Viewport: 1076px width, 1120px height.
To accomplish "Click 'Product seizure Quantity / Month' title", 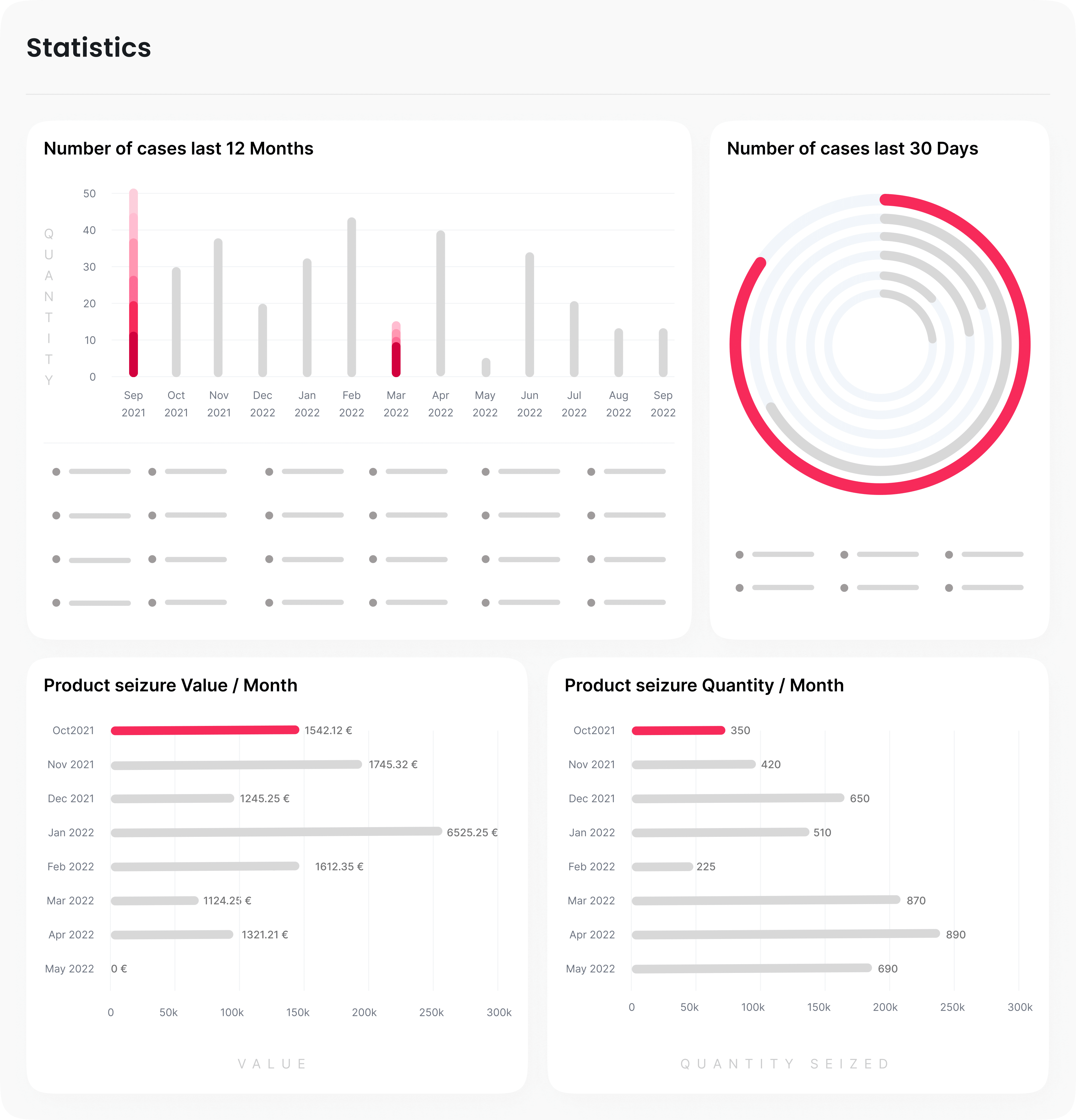I will [704, 685].
